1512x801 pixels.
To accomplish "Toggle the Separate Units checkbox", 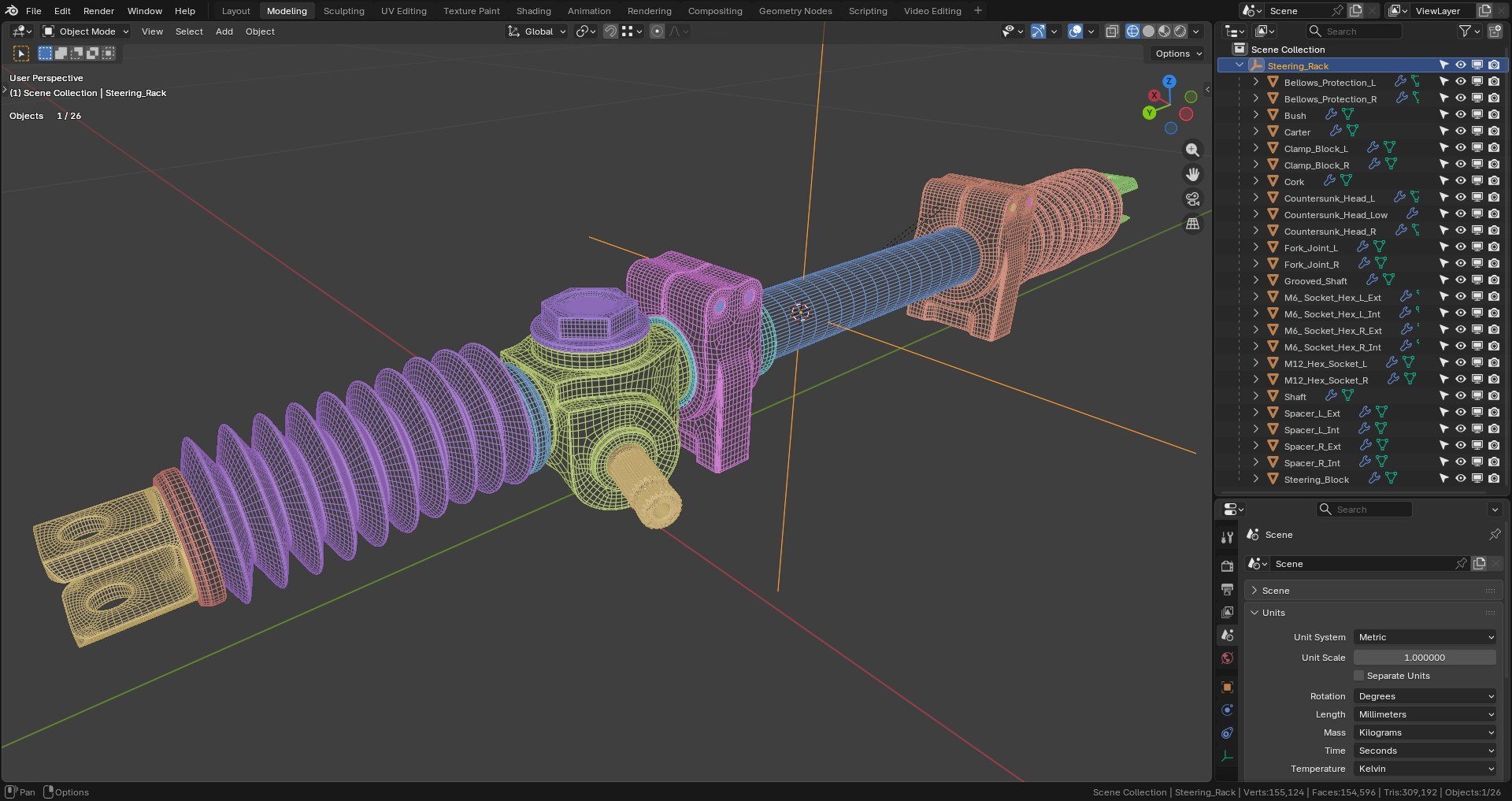I will coord(1358,676).
